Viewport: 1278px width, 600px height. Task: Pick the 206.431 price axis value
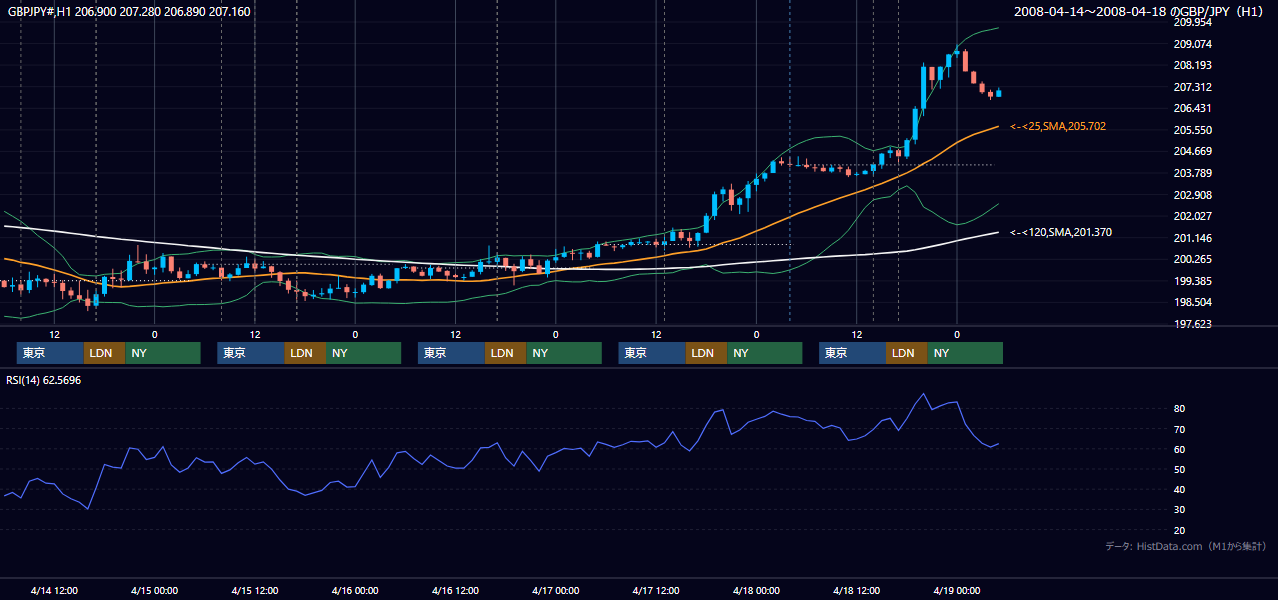1193,109
